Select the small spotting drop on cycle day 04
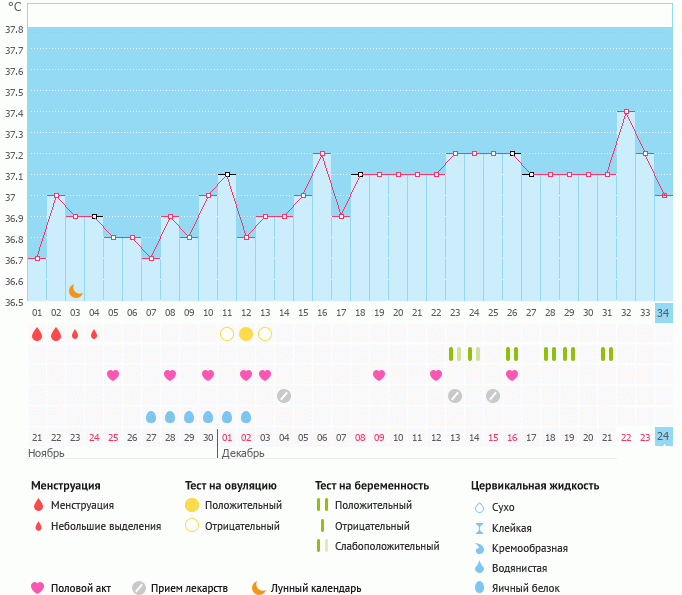This screenshot has width=682, height=595. click(94, 334)
